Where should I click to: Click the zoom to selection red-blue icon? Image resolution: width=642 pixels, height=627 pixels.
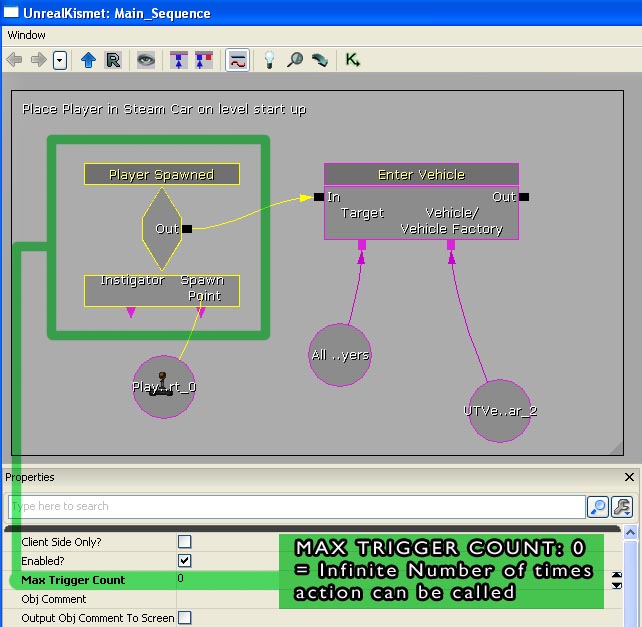click(204, 60)
